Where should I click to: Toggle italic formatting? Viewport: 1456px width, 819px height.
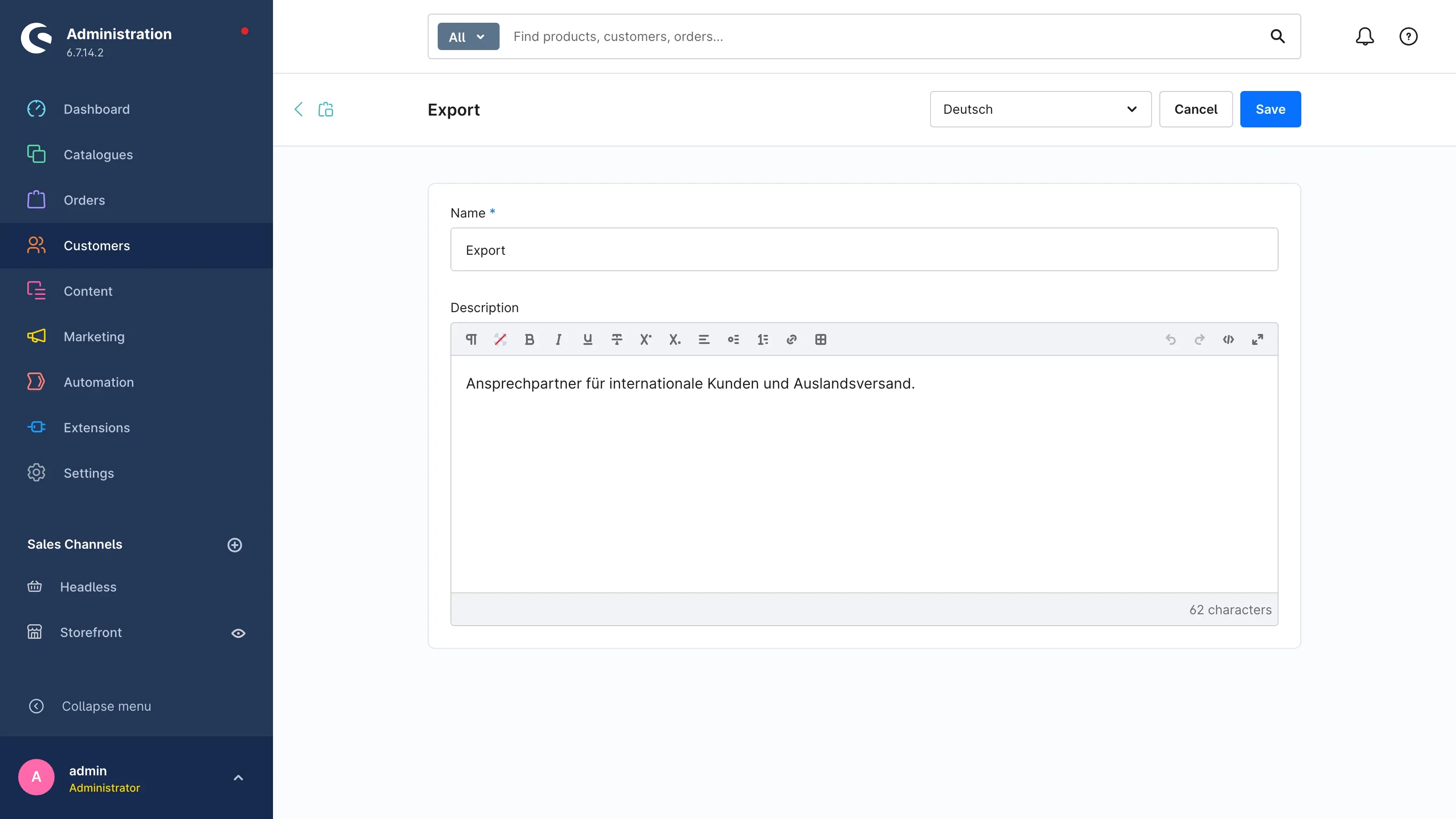pos(558,339)
